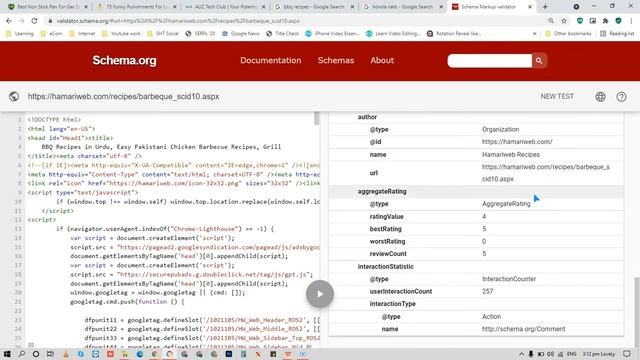Click the userInteractionCount value 257
The width and height of the screenshot is (640, 360).
tap(487, 291)
